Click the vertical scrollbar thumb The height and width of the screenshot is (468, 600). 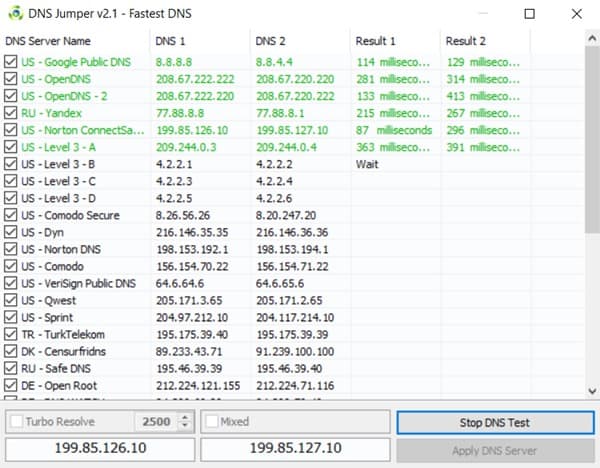[592, 140]
